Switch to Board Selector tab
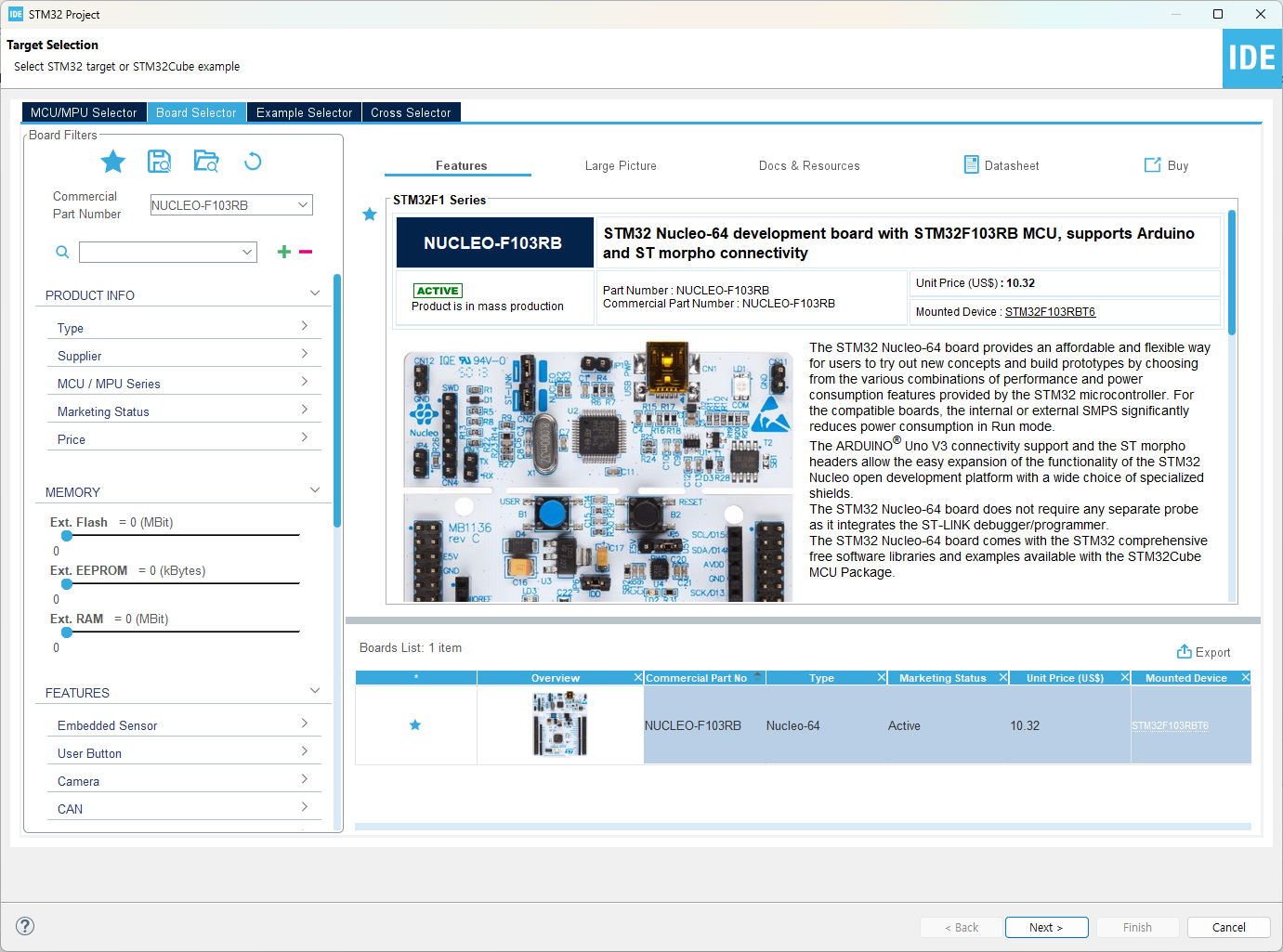This screenshot has height=952, width=1283. (196, 112)
